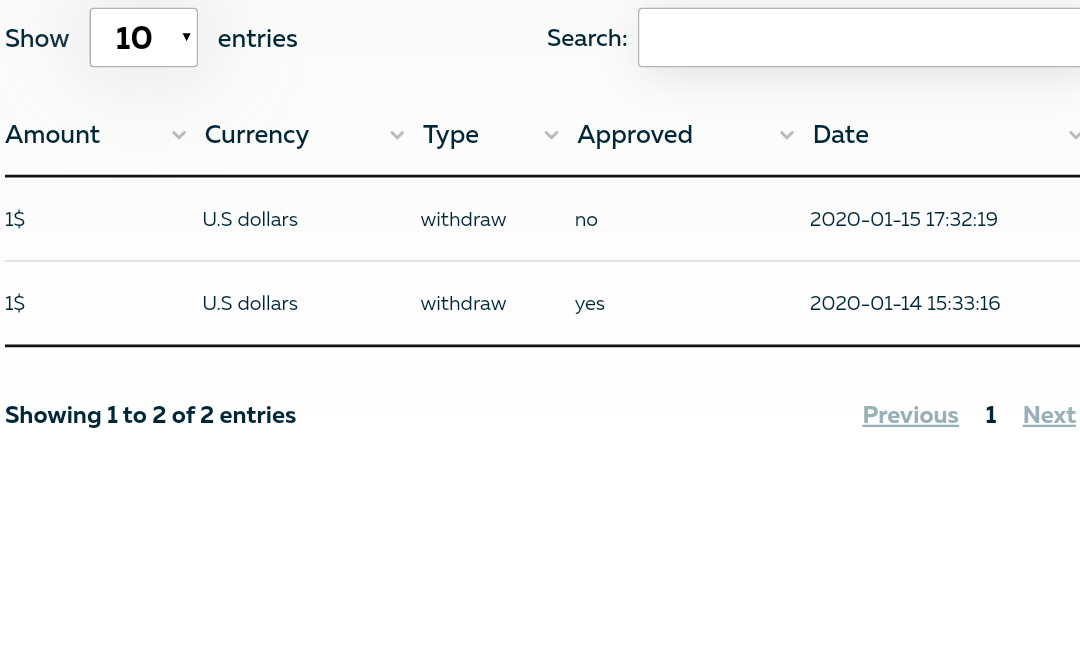The width and height of the screenshot is (1080, 665).
Task: Click the "yes" Approved value
Action: 590,303
